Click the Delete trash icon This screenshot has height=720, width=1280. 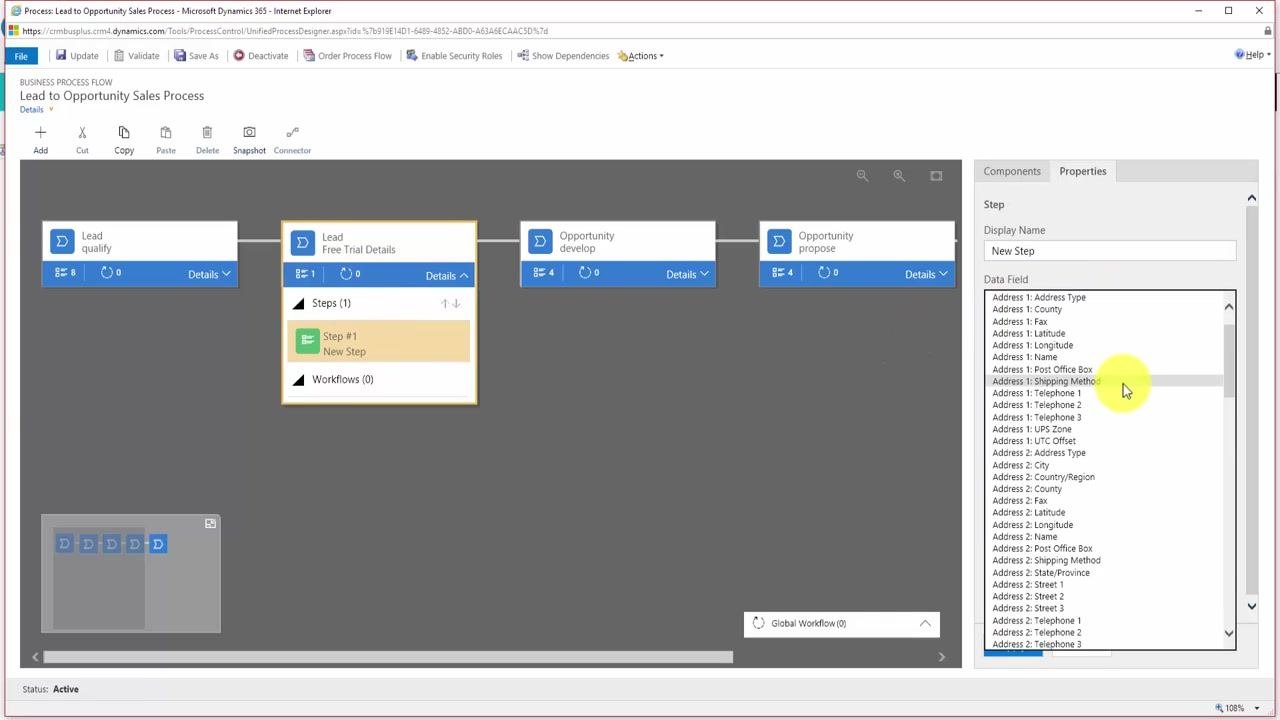pyautogui.click(x=207, y=132)
